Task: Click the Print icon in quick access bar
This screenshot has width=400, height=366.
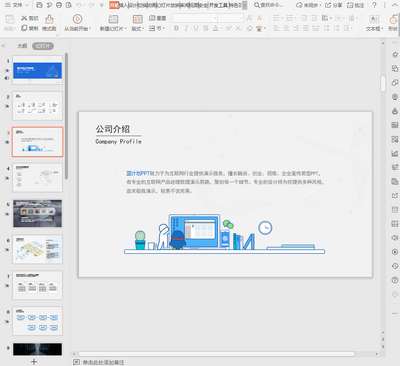Action: click(x=59, y=5)
